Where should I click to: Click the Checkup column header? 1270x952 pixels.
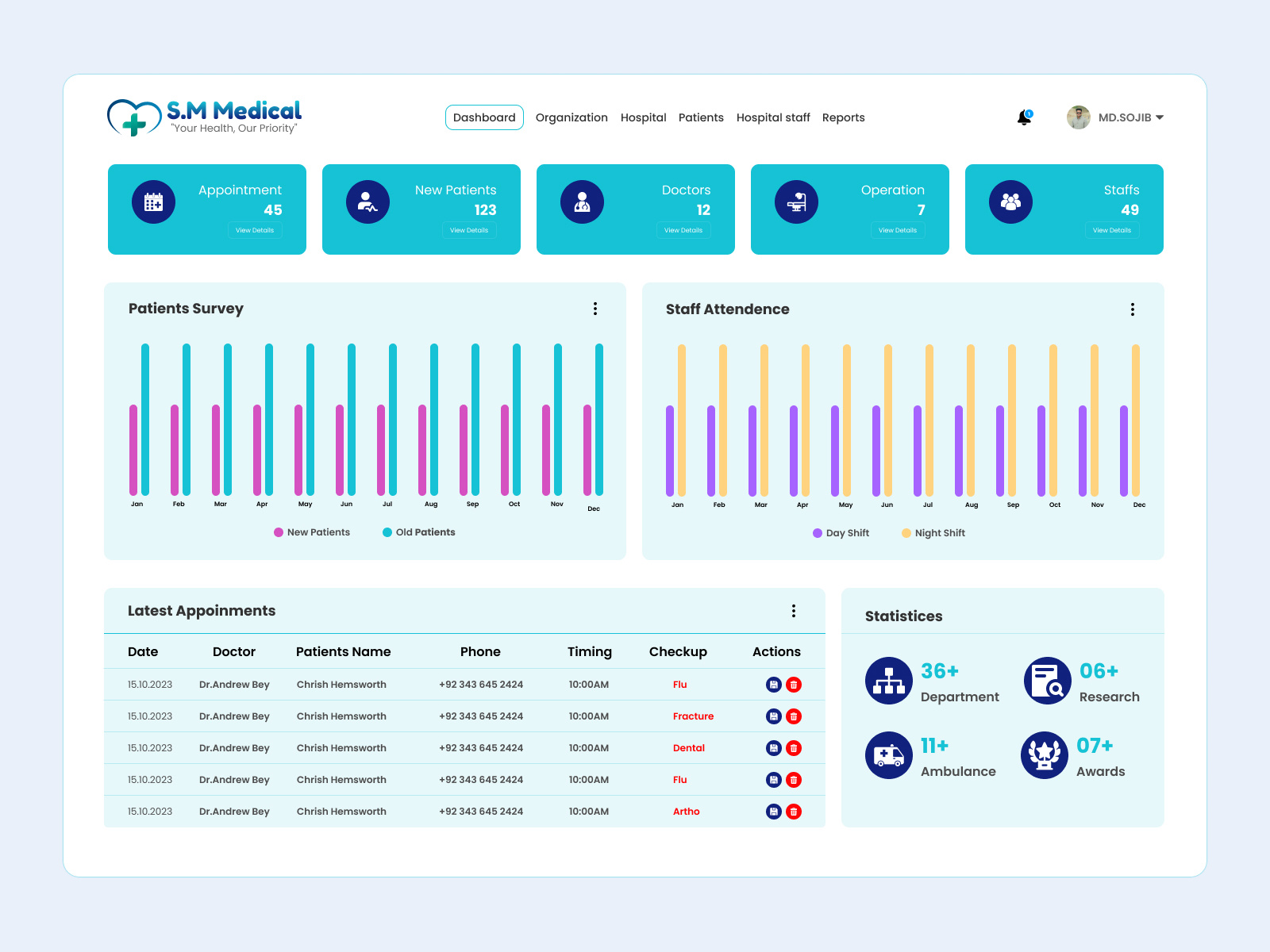[678, 651]
